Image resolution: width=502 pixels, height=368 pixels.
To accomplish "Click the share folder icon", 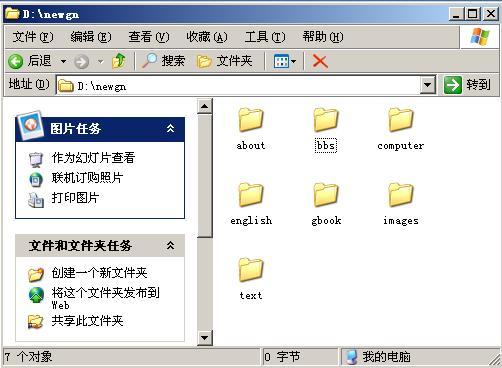I will (x=36, y=322).
